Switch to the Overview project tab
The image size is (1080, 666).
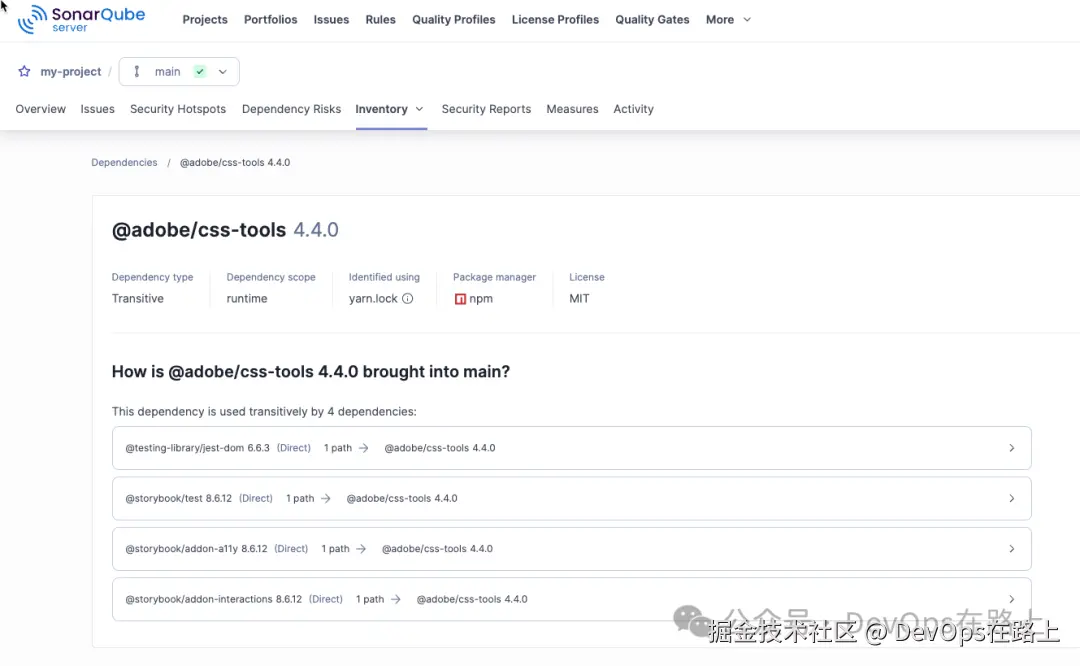[x=41, y=109]
